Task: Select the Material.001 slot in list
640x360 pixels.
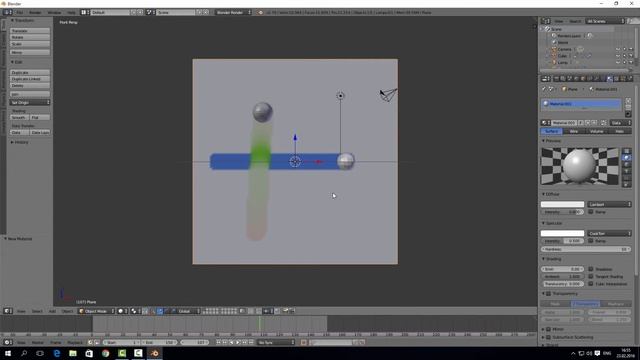Action: click(x=581, y=104)
